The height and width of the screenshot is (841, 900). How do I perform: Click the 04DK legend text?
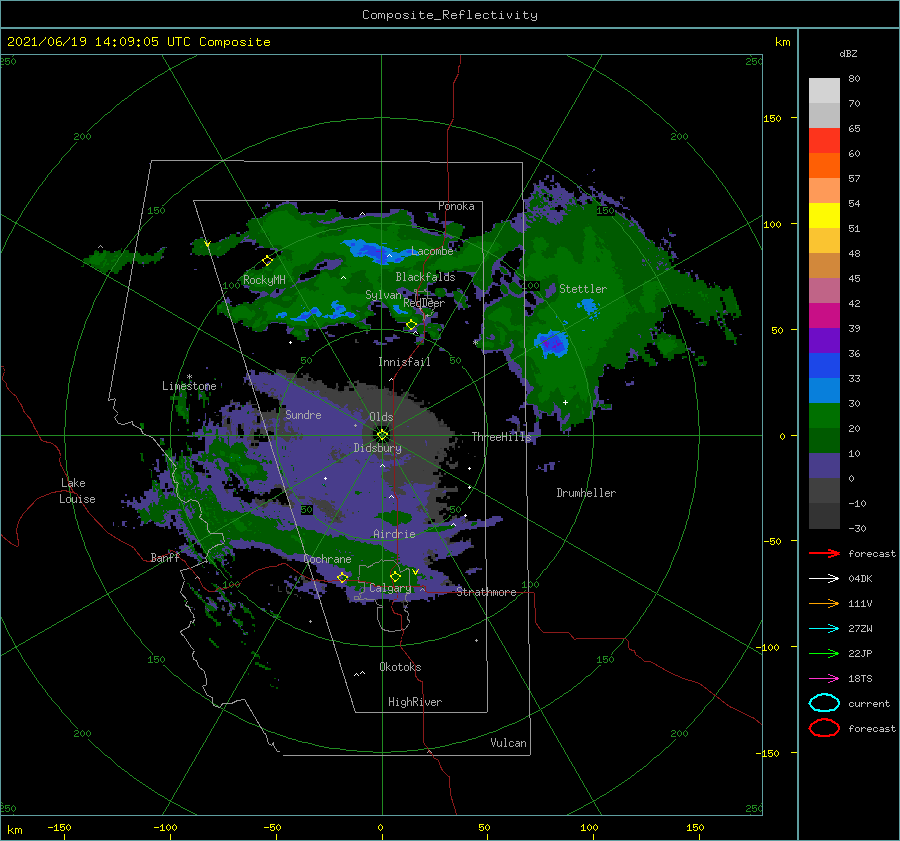tap(860, 578)
